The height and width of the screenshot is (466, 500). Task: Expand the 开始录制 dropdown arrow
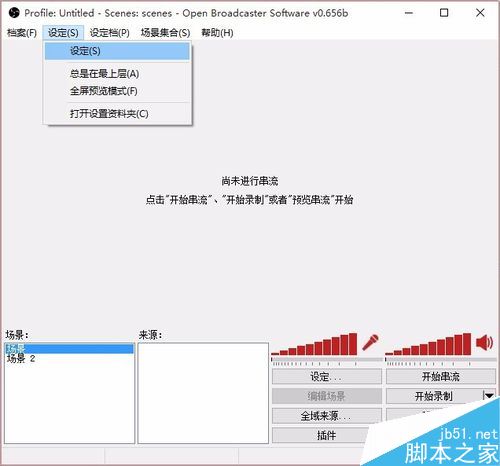(x=489, y=396)
